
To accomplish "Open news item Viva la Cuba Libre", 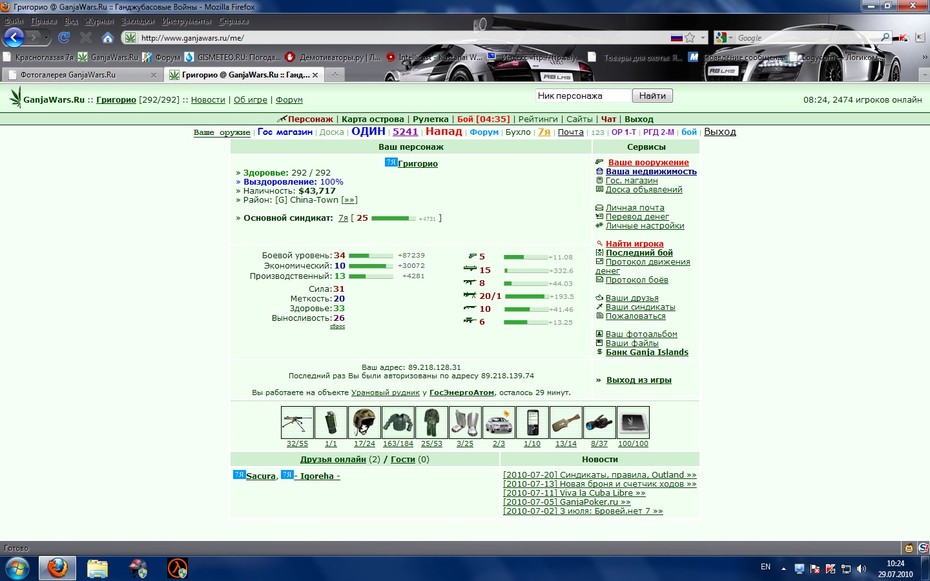I will [x=574, y=493].
